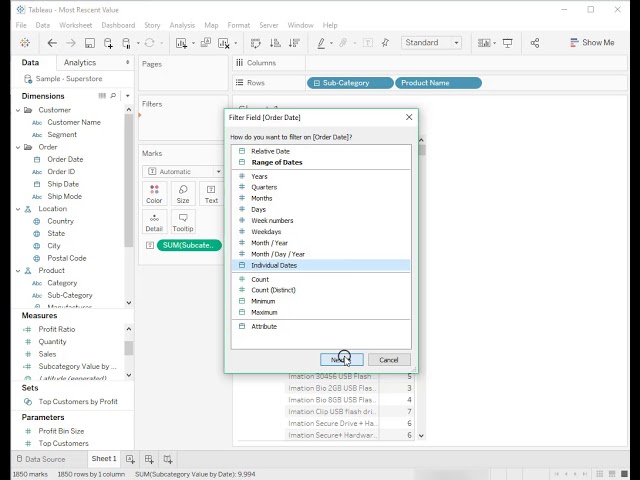Click the Product Name pill on Rows

click(x=438, y=83)
